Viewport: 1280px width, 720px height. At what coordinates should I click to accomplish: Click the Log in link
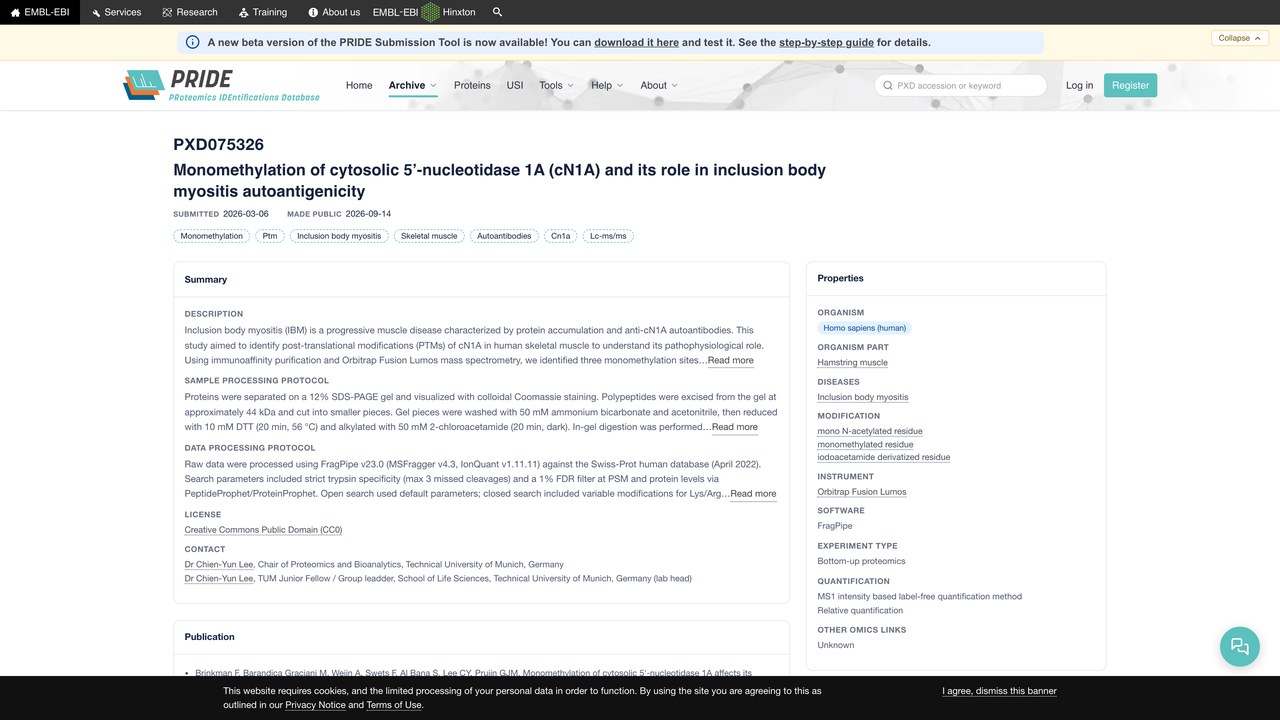[x=1079, y=85]
